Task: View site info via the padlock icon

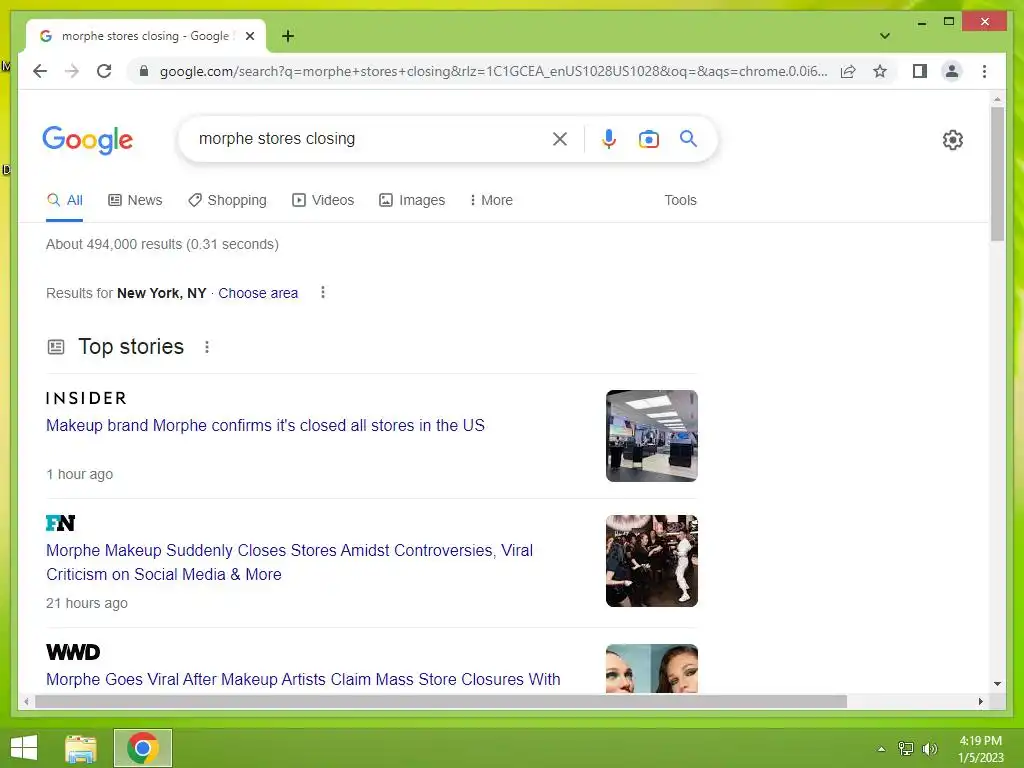Action: pyautogui.click(x=144, y=71)
